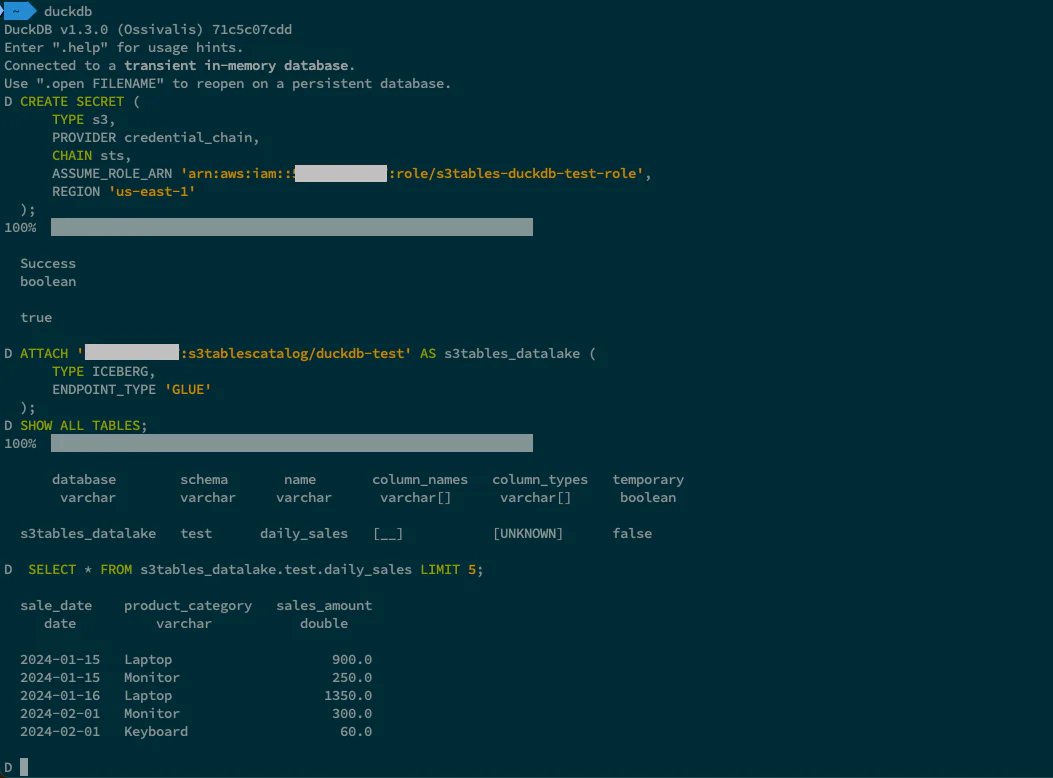This screenshot has height=778, width=1053.
Task: Click 'TYPE s3,' line
Action: point(84,119)
